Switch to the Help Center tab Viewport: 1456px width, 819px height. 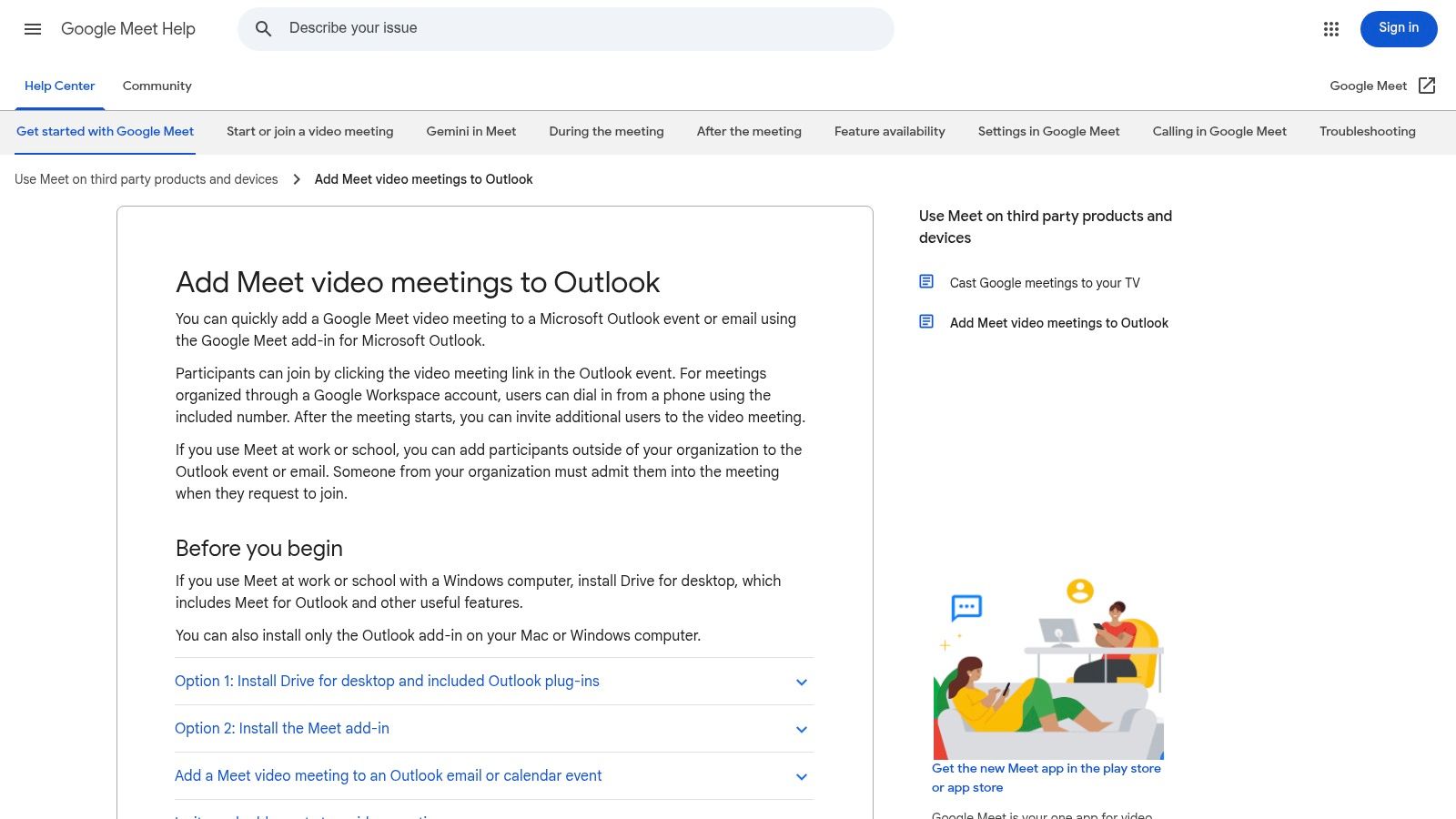pyautogui.click(x=60, y=86)
